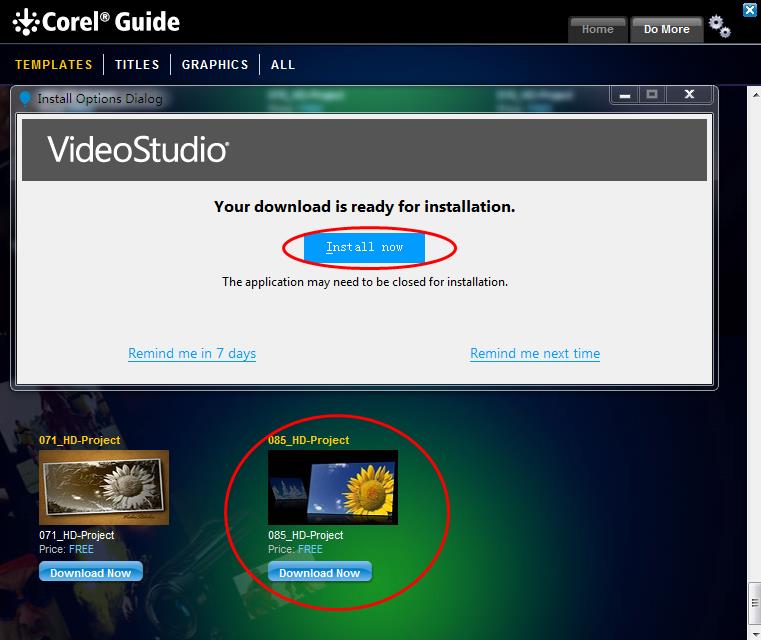Screen dimensions: 761x640
Task: Click the yellow 071_HD-Project title
Action: pos(80,440)
